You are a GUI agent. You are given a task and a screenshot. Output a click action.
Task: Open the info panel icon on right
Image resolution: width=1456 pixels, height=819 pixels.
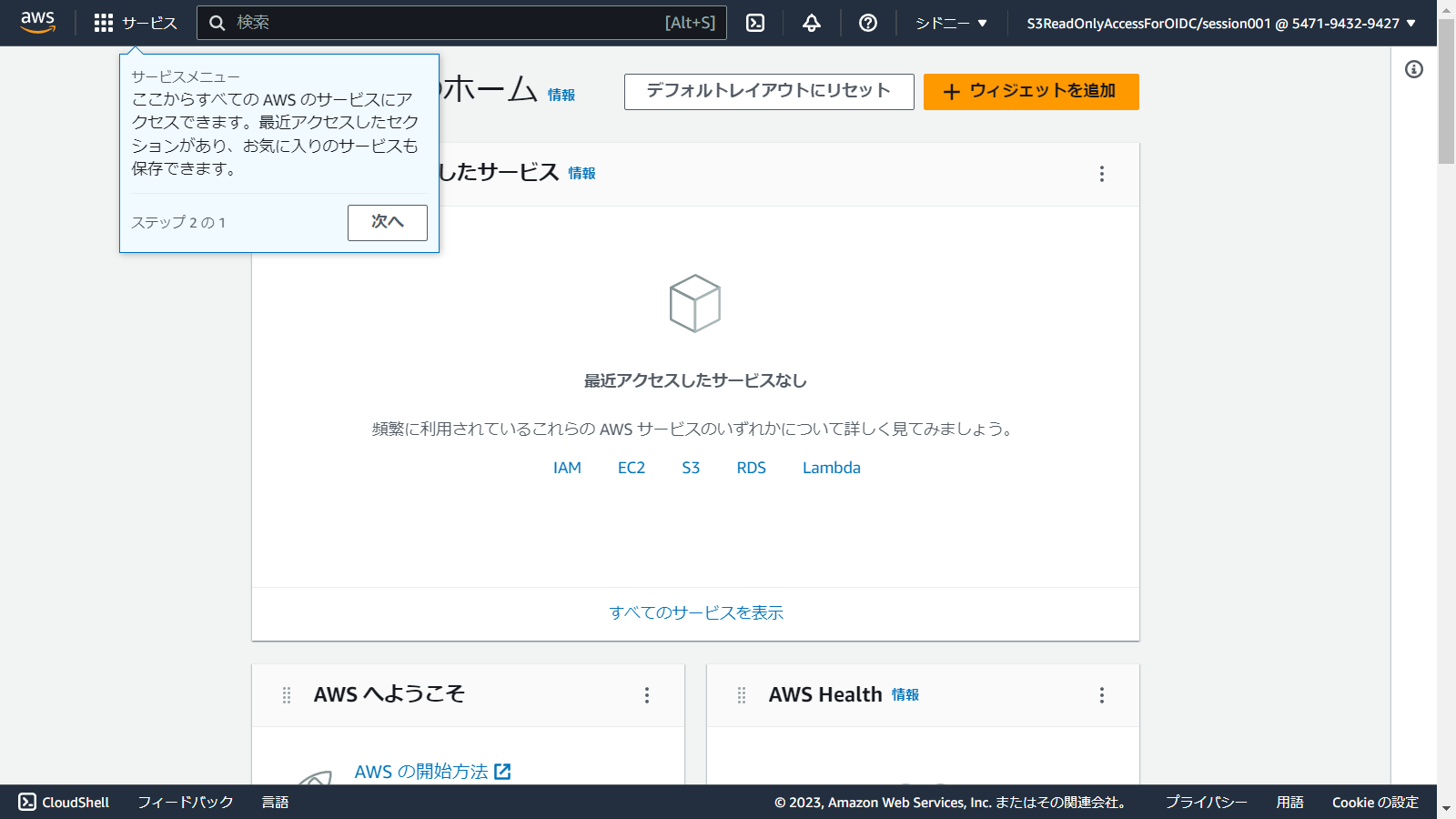(x=1414, y=69)
